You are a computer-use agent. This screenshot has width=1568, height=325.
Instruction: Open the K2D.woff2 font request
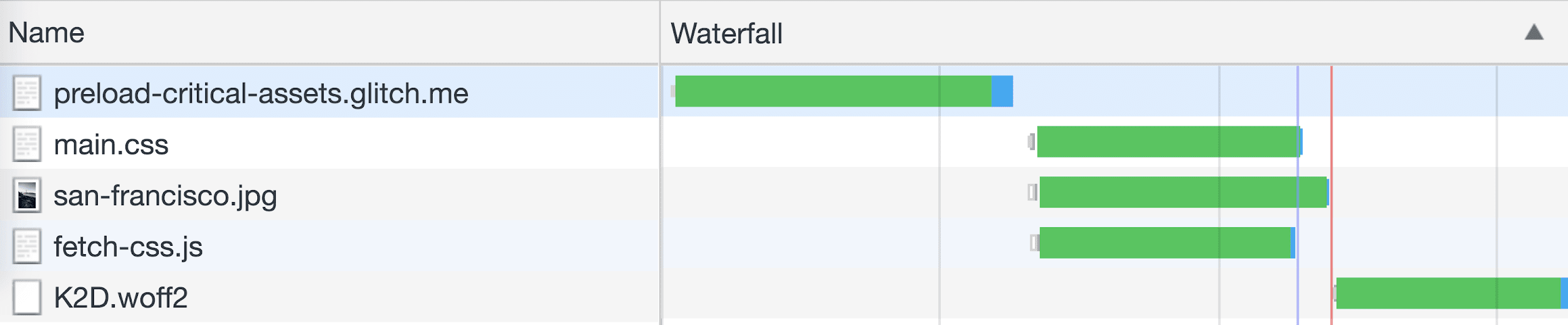pyautogui.click(x=120, y=298)
